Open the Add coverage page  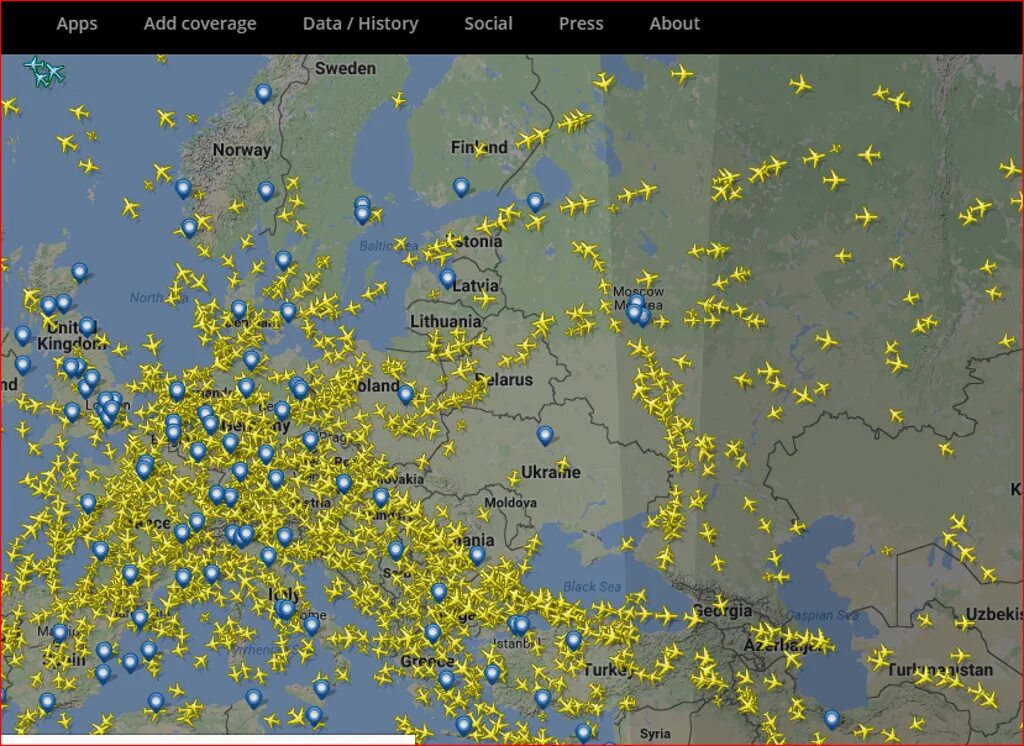(200, 24)
